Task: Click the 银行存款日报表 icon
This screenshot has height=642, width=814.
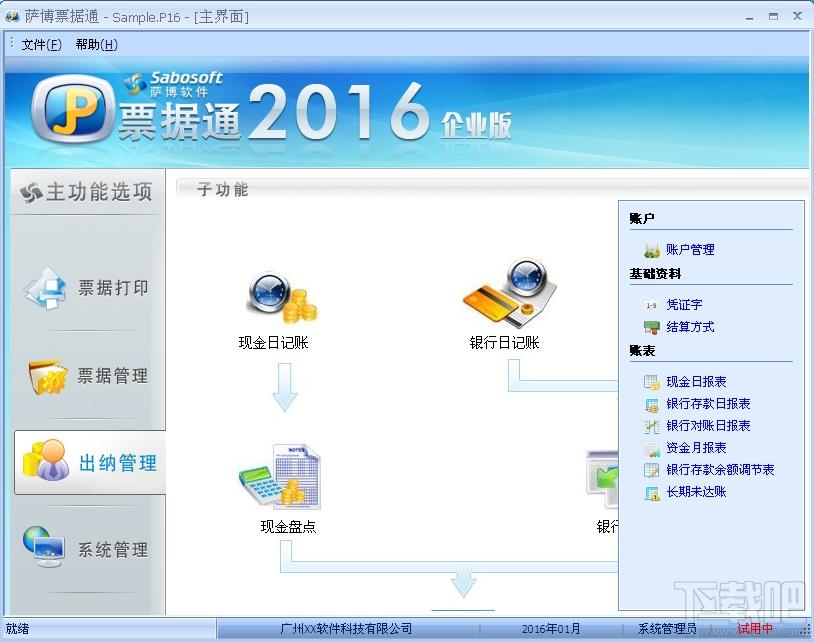Action: (652, 405)
